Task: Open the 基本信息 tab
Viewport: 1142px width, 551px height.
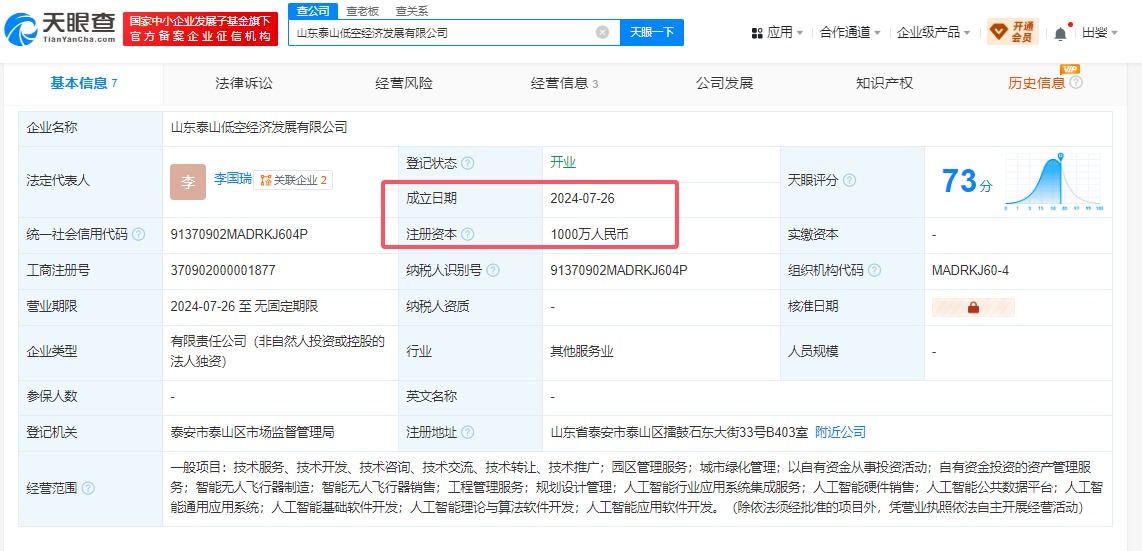Action: coord(84,83)
